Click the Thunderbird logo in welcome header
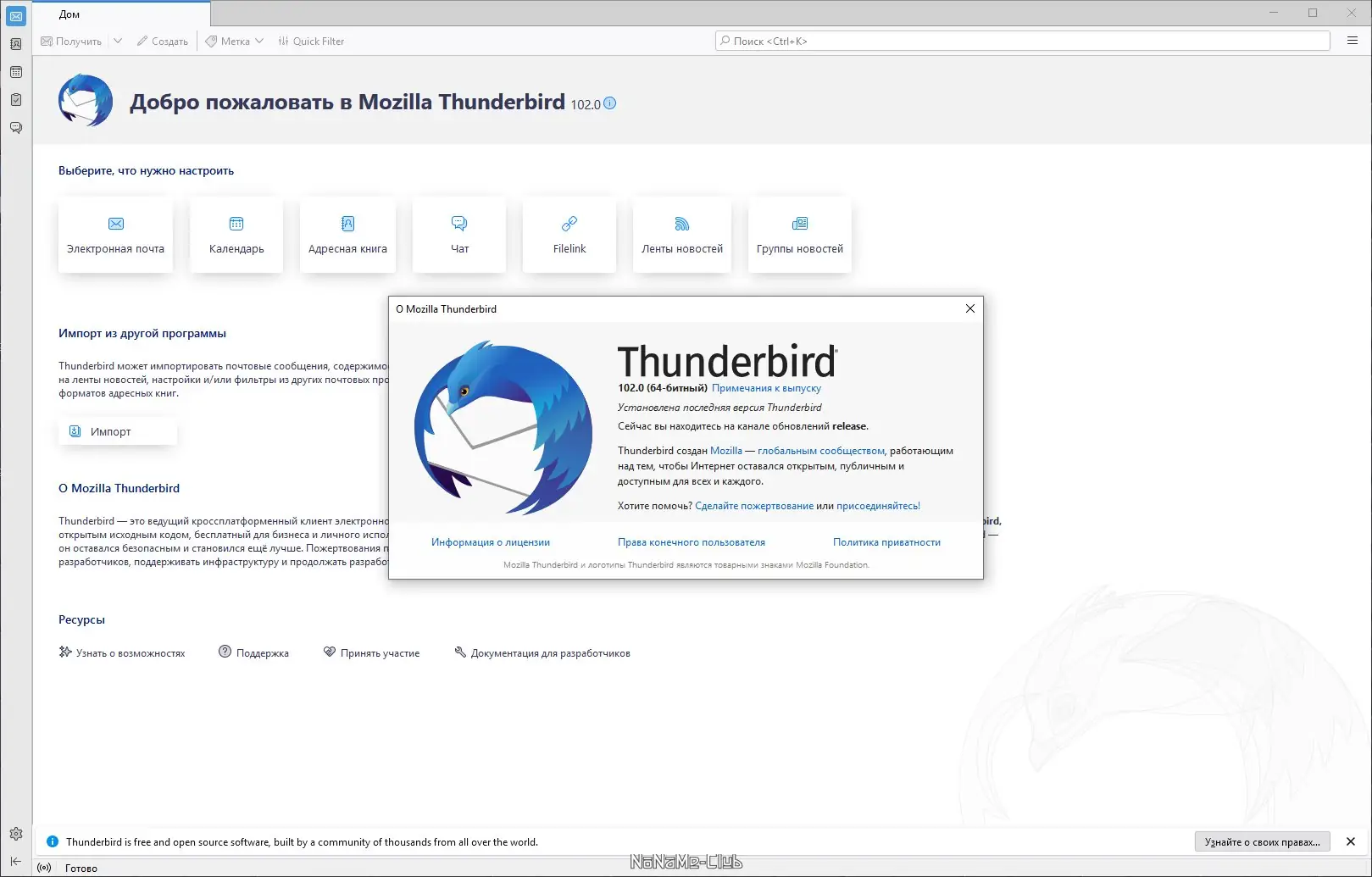 (x=86, y=101)
